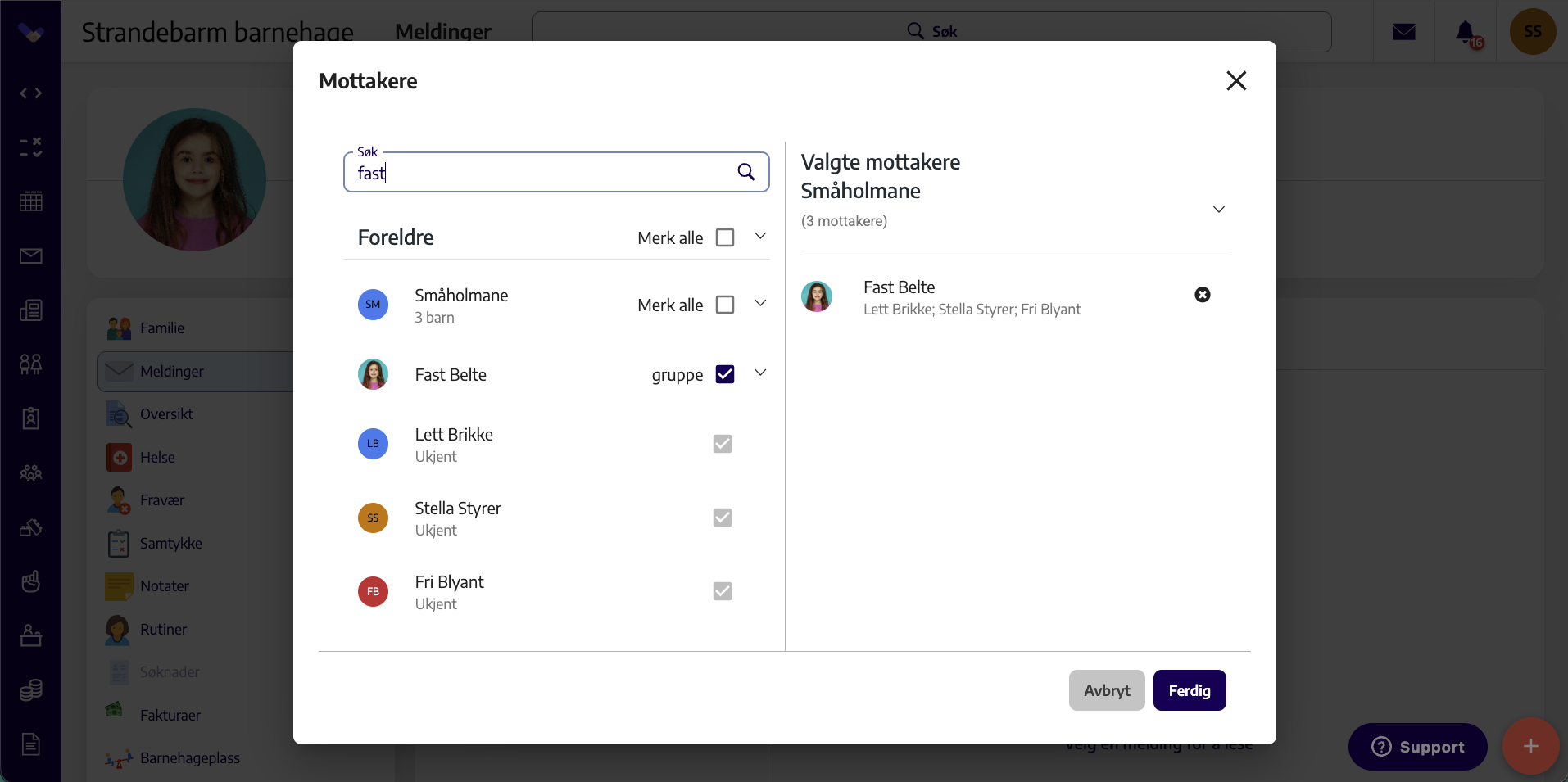The width and height of the screenshot is (1568, 782).
Task: Open the mail envelope icon in header
Action: click(x=1403, y=32)
